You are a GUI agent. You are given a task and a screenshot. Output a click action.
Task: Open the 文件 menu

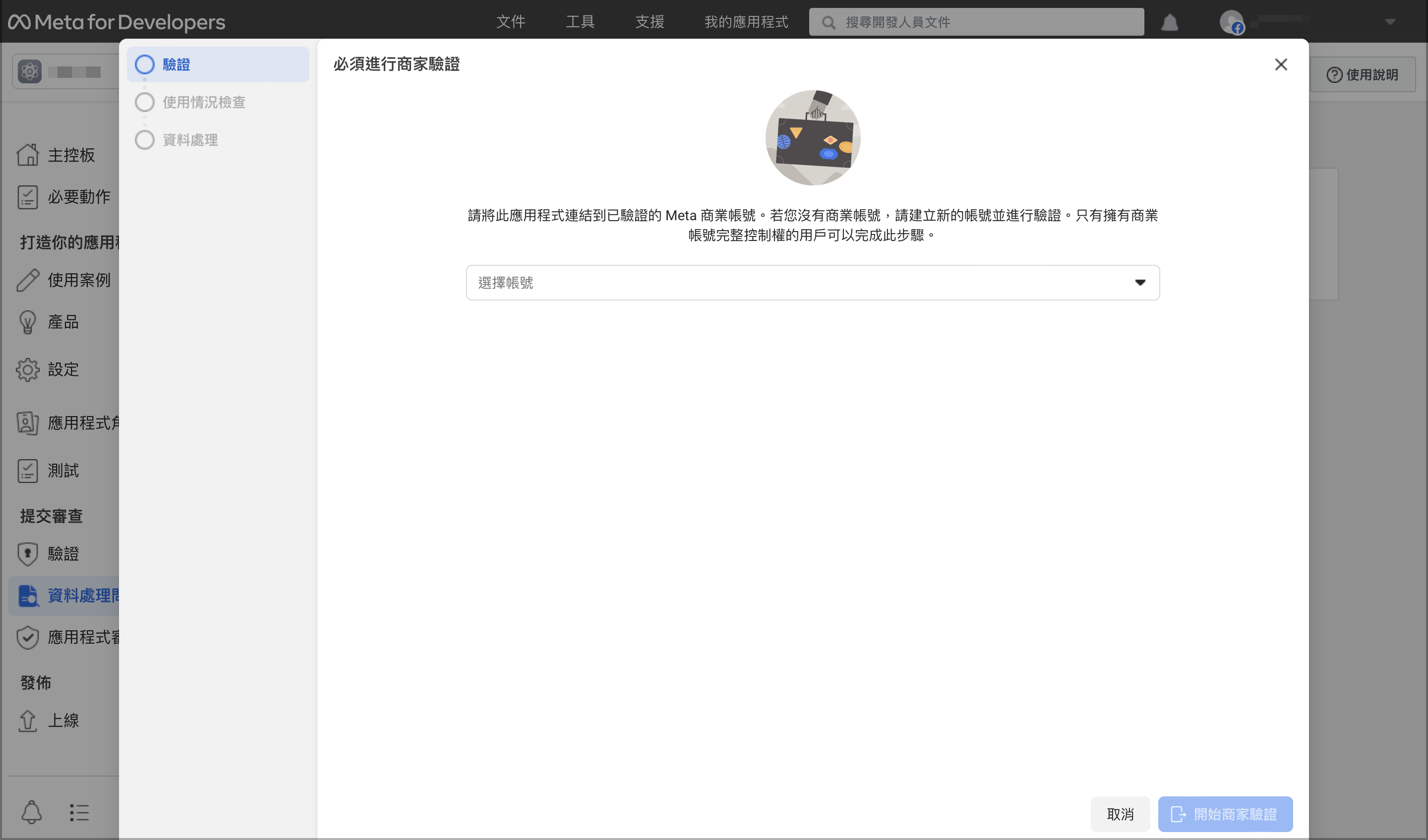pyautogui.click(x=511, y=22)
